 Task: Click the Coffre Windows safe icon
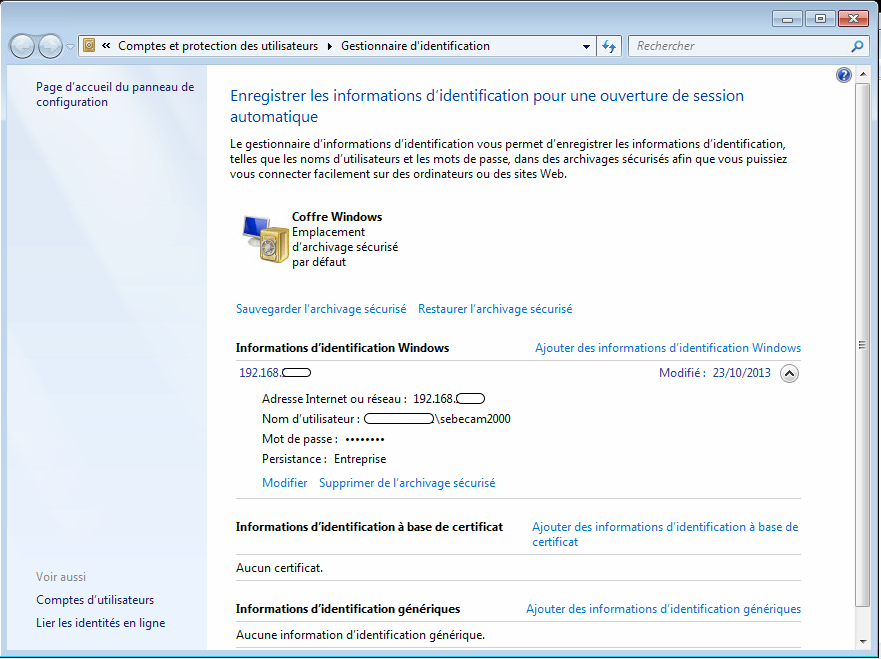tap(265, 238)
